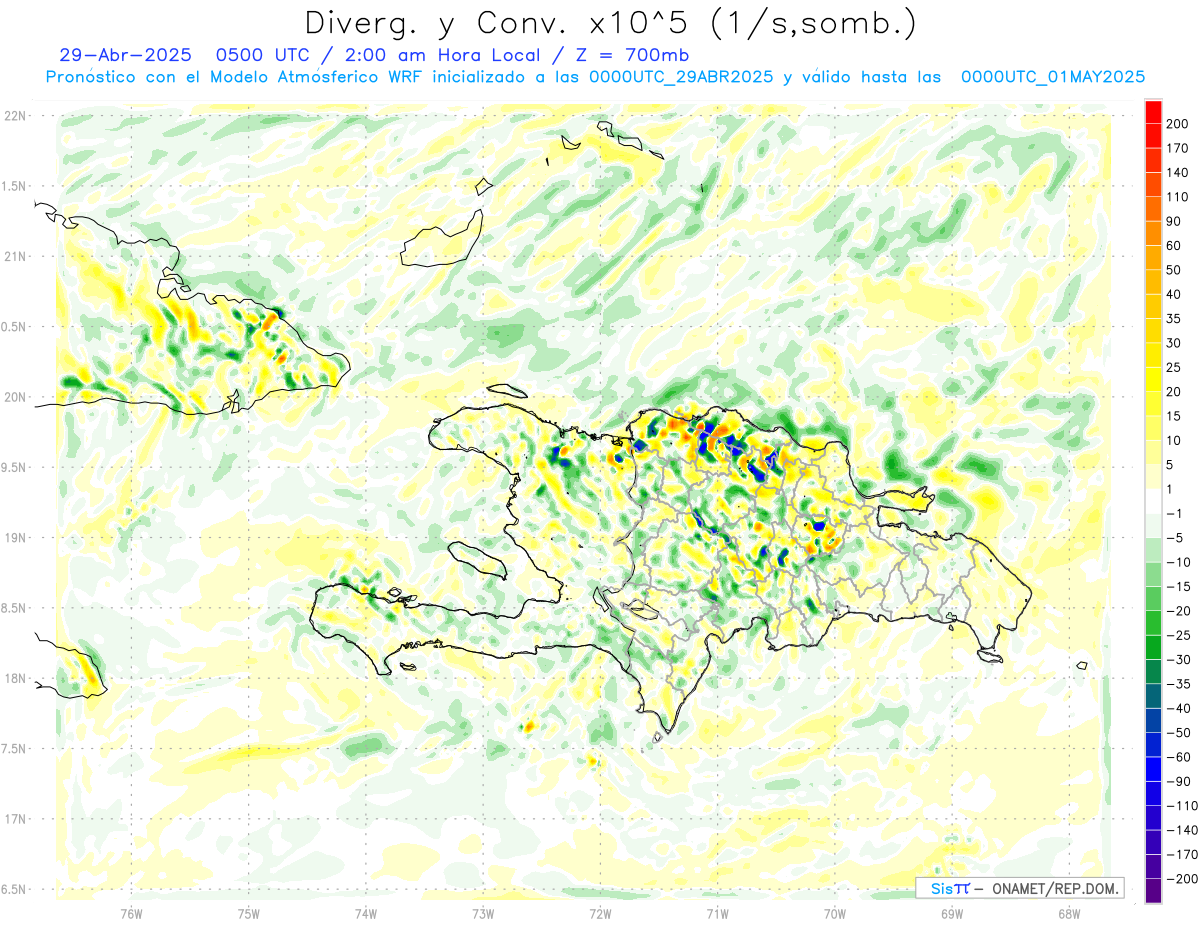Click the "-140" color scale value
Image resolution: width=1200 pixels, height=927 pixels.
click(1182, 830)
